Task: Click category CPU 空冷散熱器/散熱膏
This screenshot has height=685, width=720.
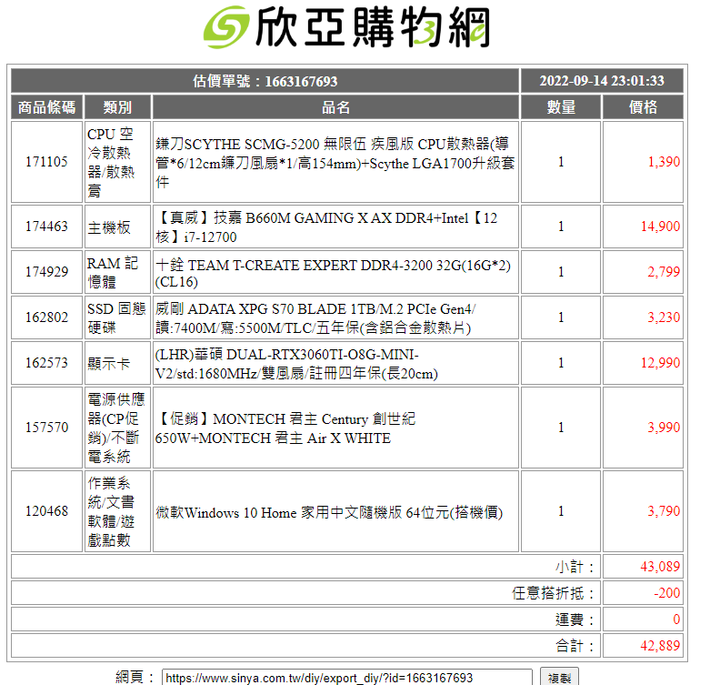Action: coord(111,162)
